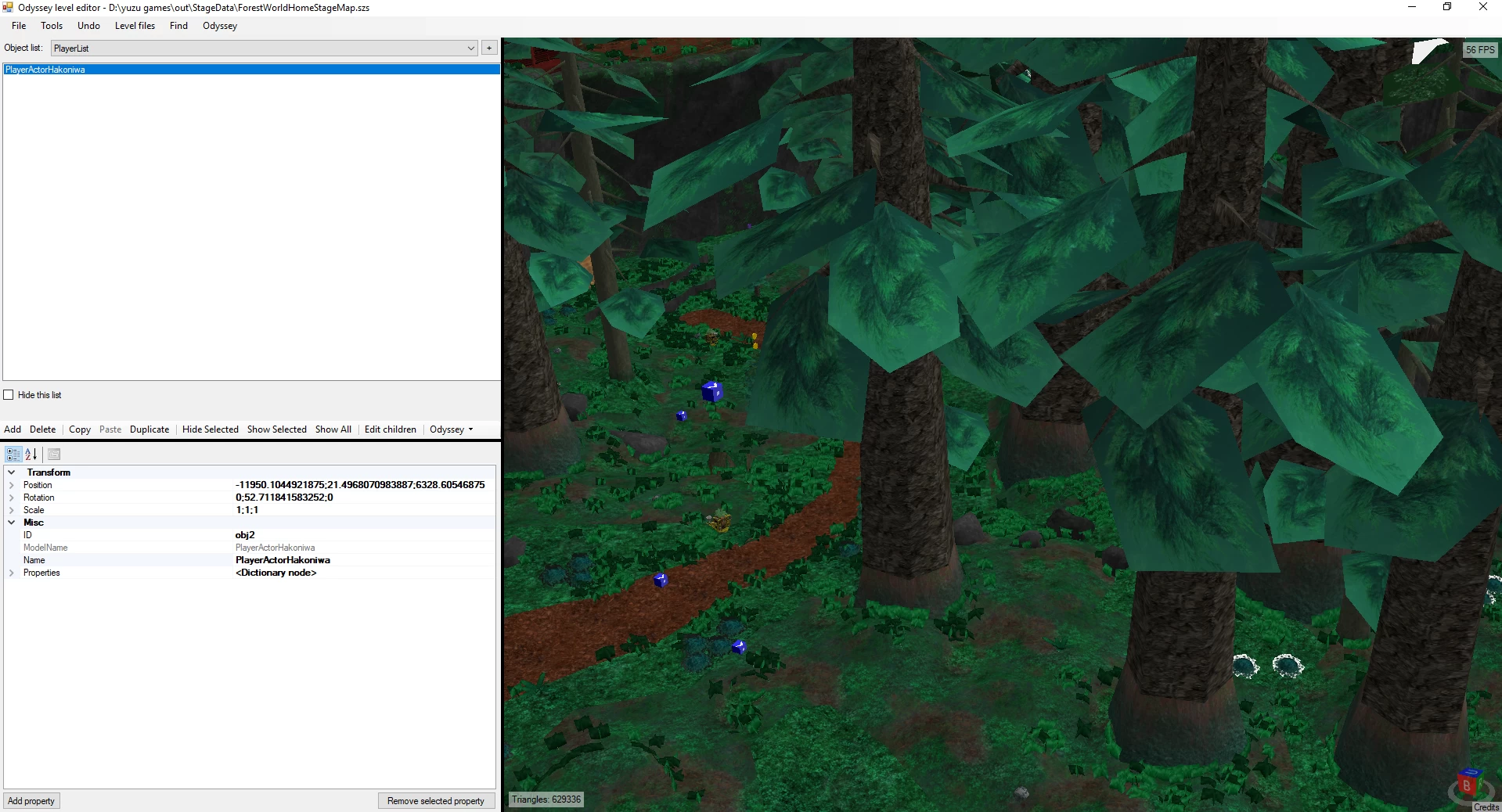This screenshot has height=812, width=1502.
Task: Click the Add property button
Action: pos(31,801)
